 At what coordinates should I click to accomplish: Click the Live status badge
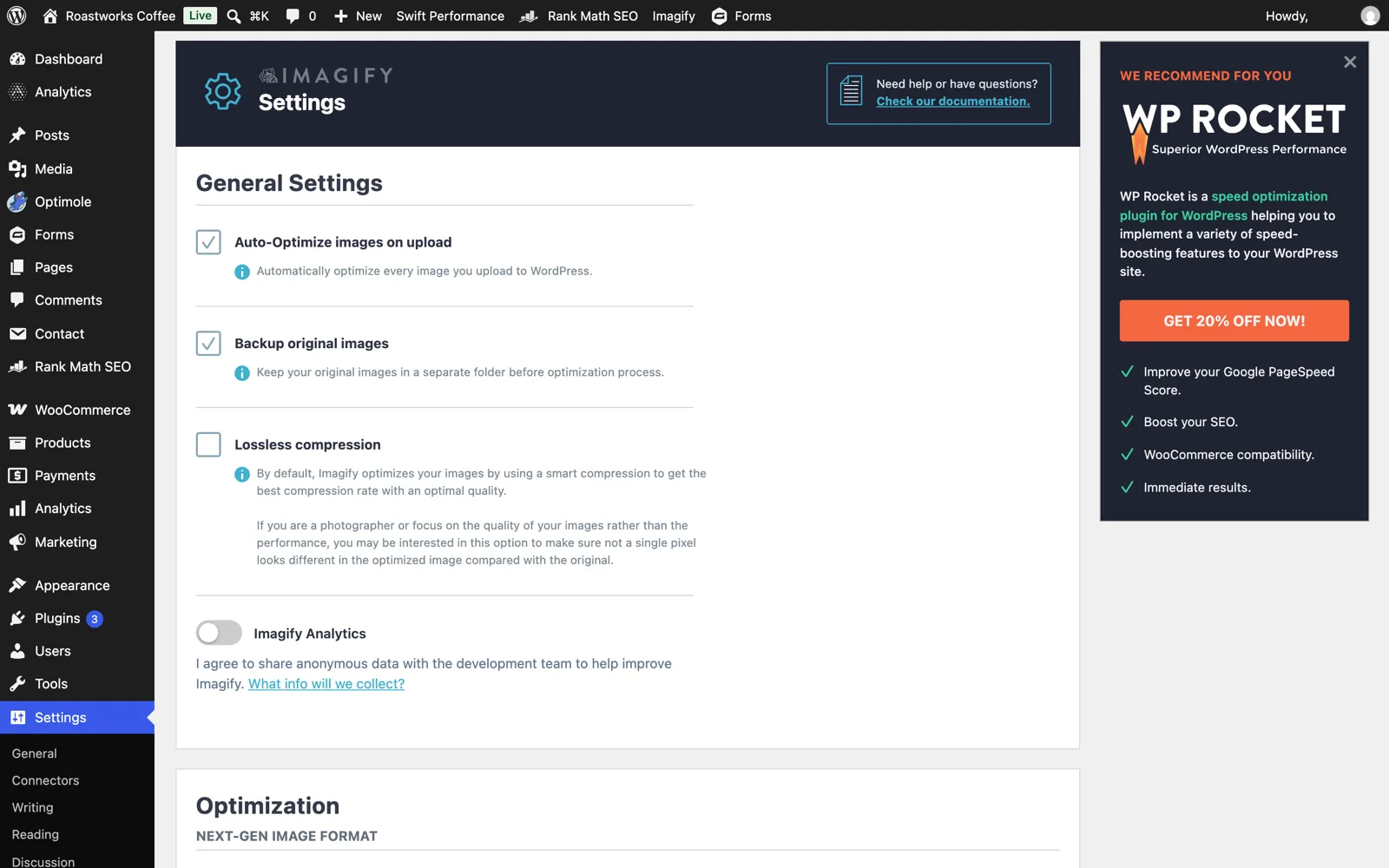tap(200, 16)
